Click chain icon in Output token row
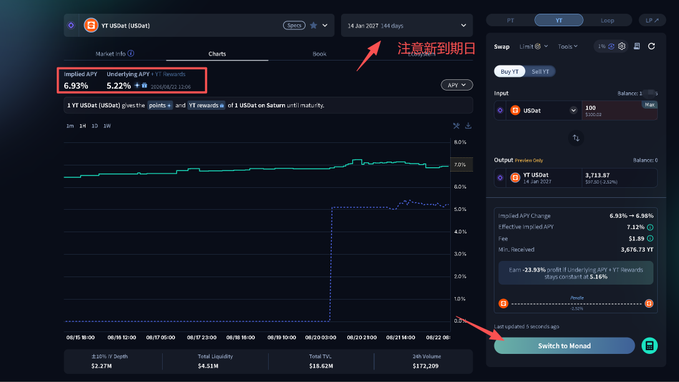 point(500,178)
